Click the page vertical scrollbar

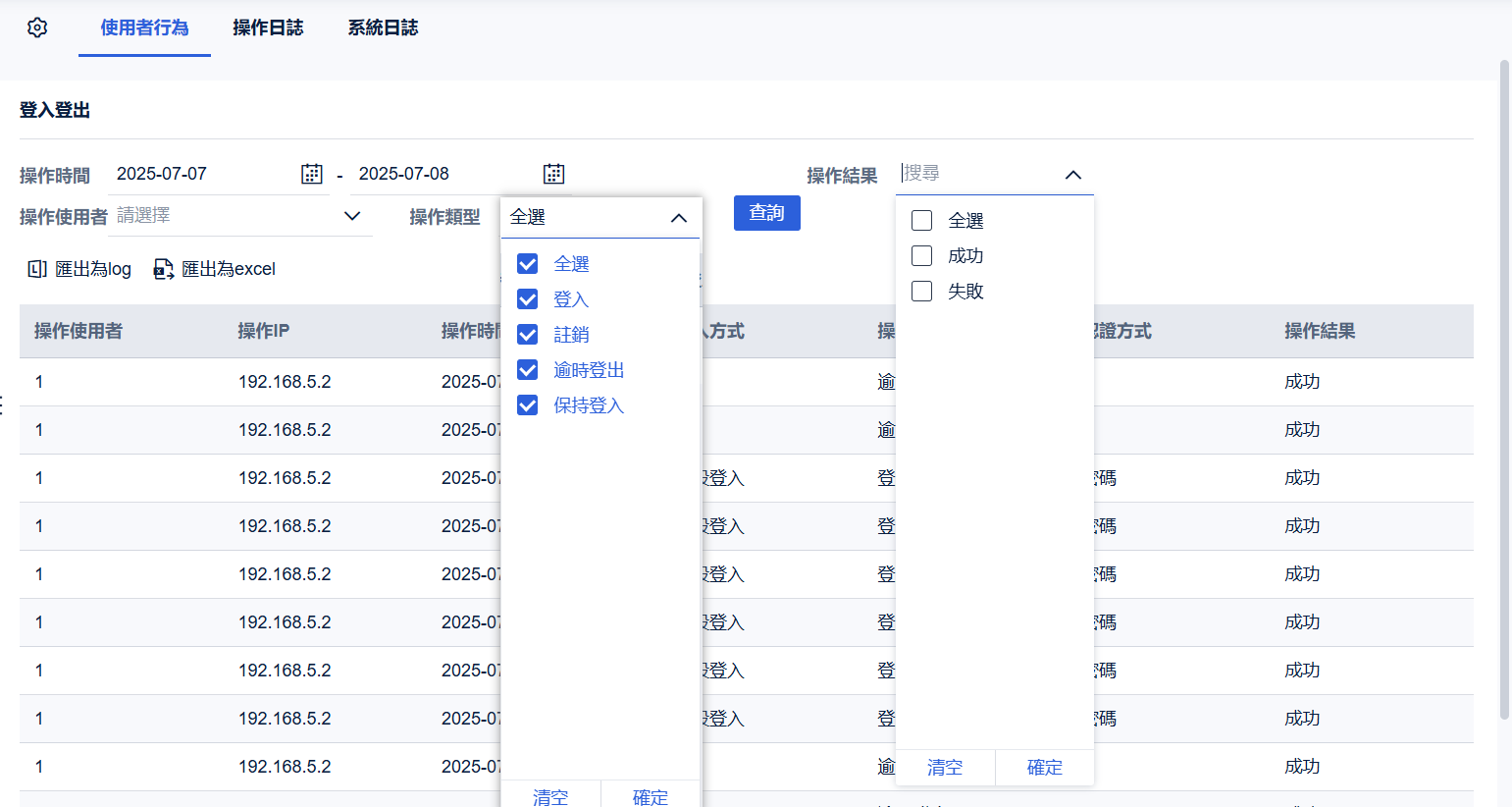1504,393
